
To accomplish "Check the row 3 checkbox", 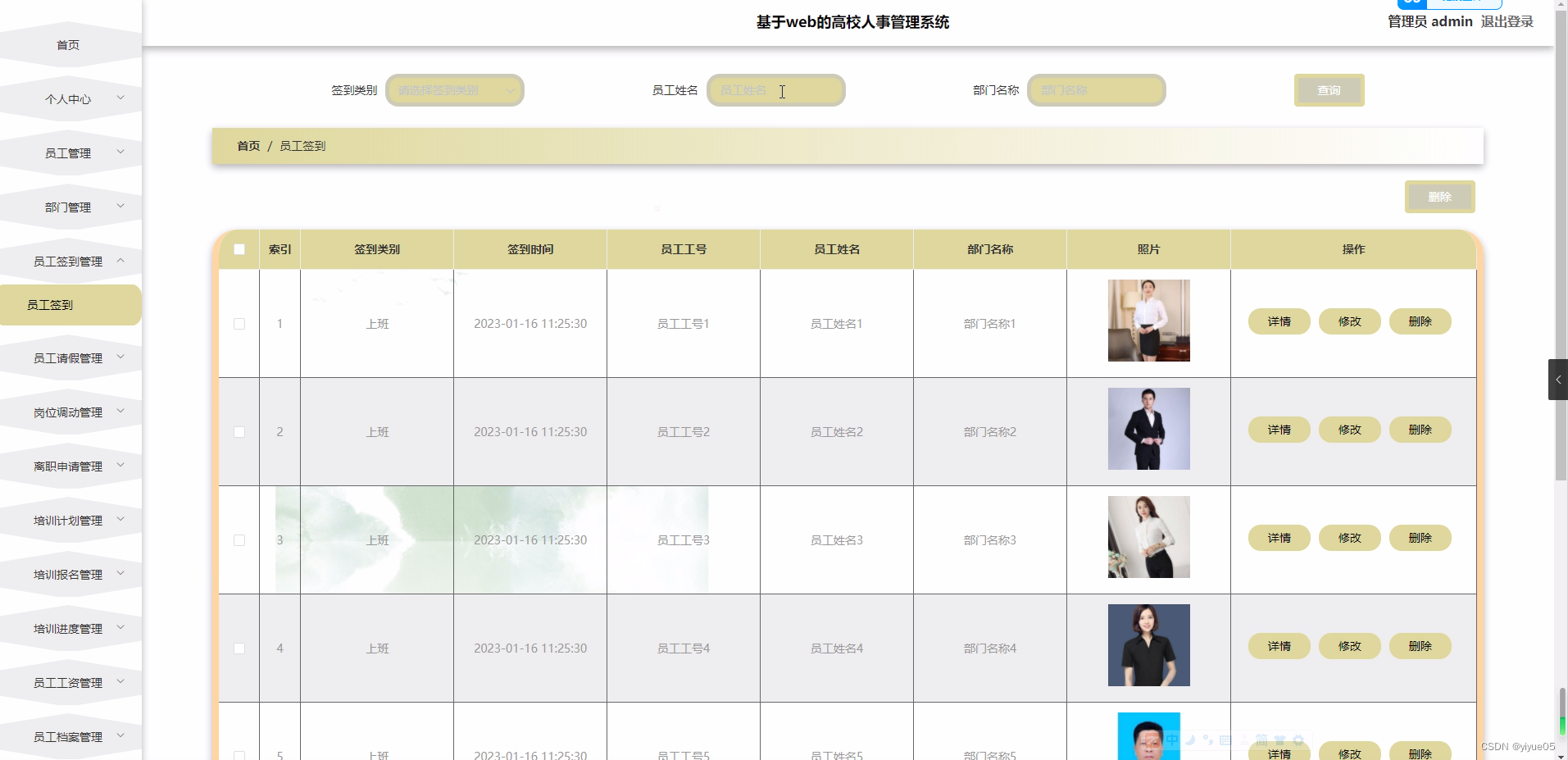I will [239, 540].
